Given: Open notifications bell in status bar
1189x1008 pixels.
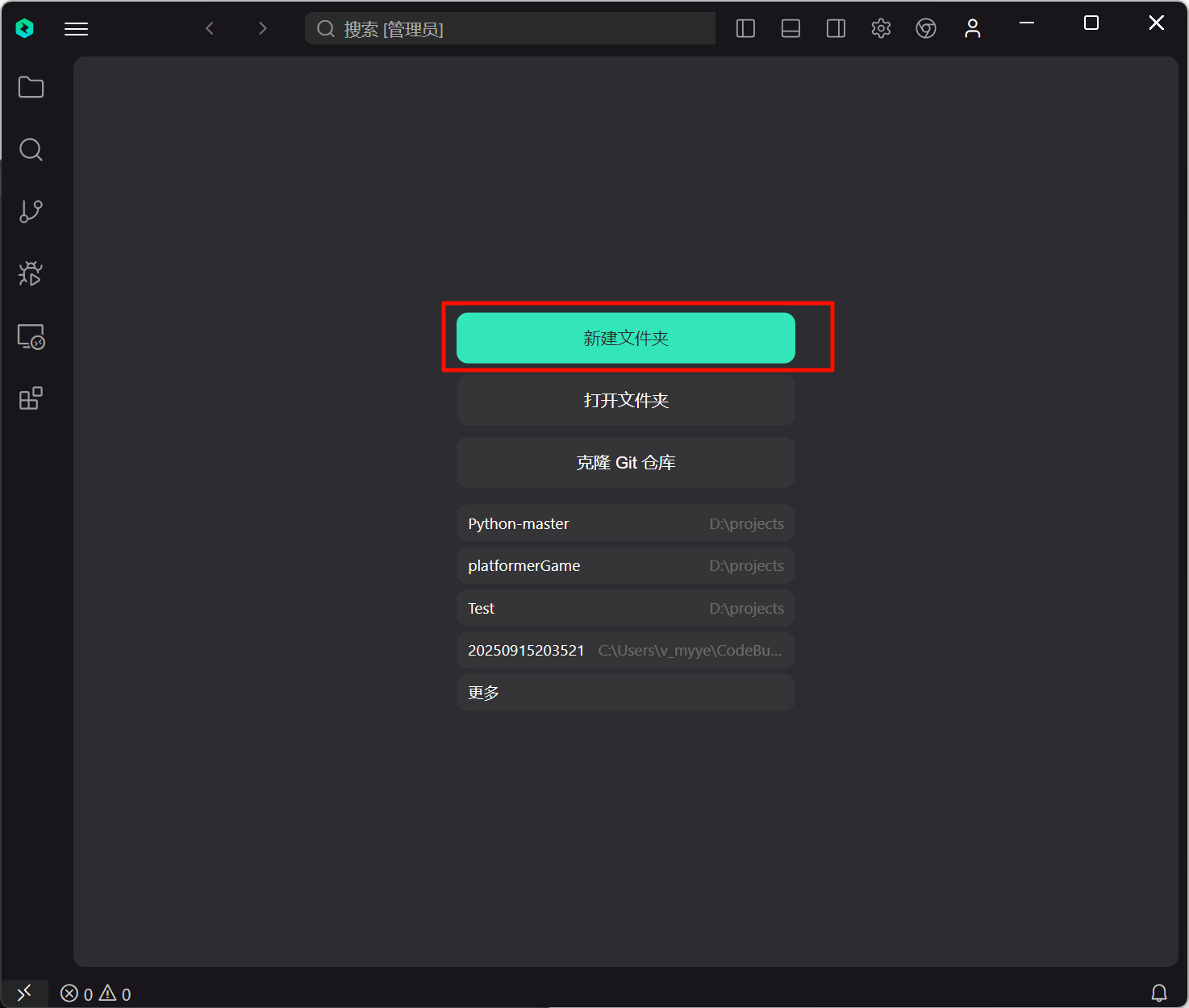Looking at the screenshot, I should 1159,993.
